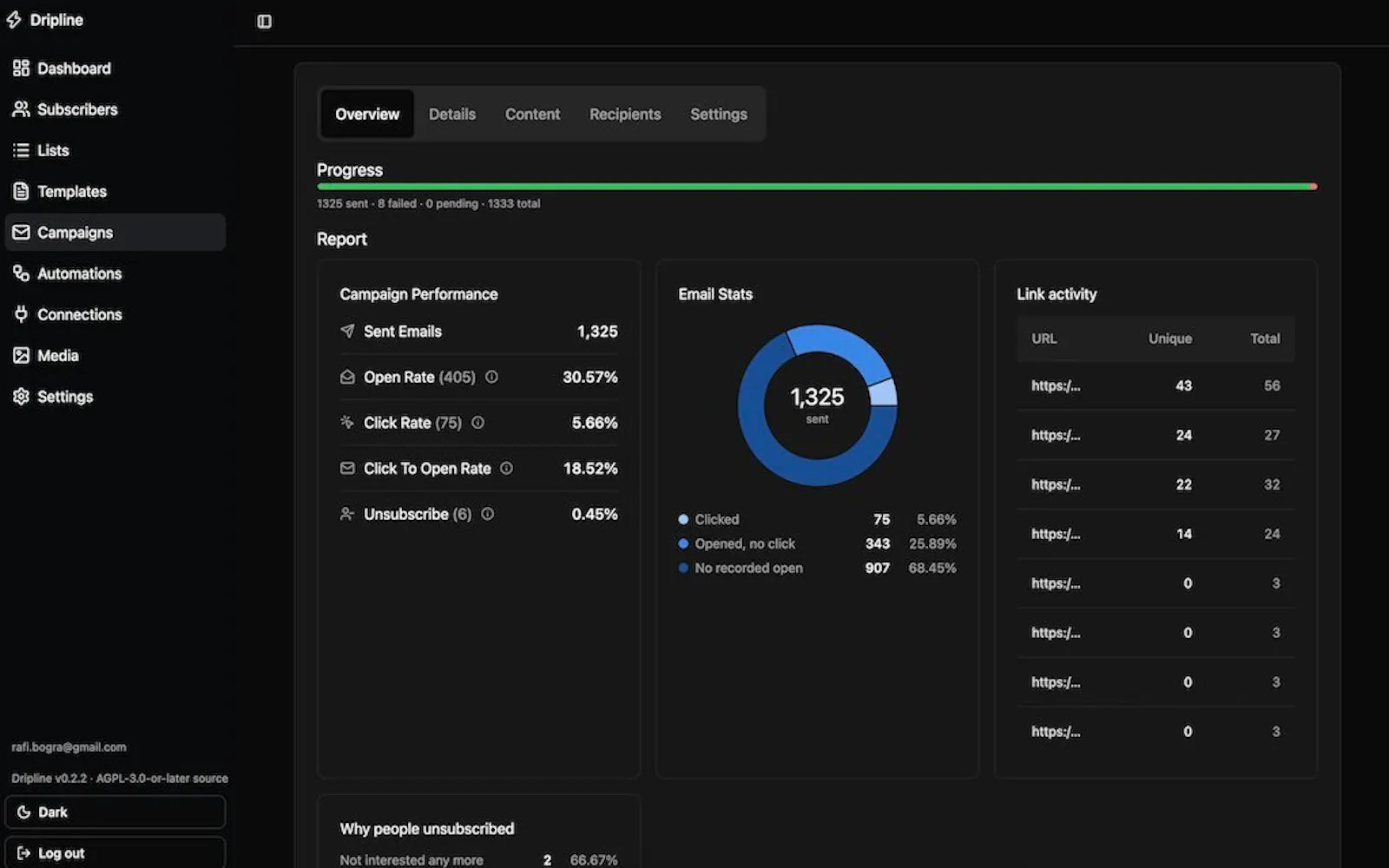
Task: Toggle the Dark theme button
Action: (115, 812)
